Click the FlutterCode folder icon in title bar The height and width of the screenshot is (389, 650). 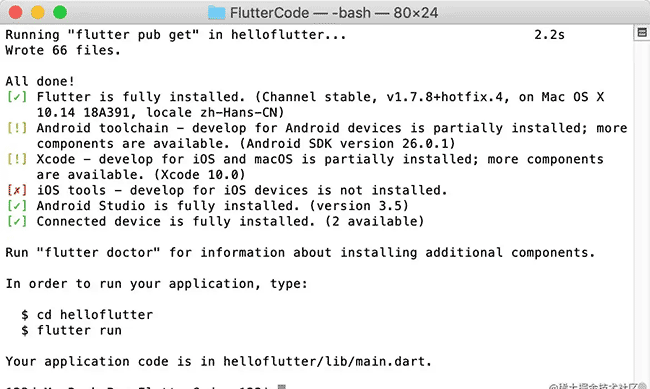[x=216, y=12]
